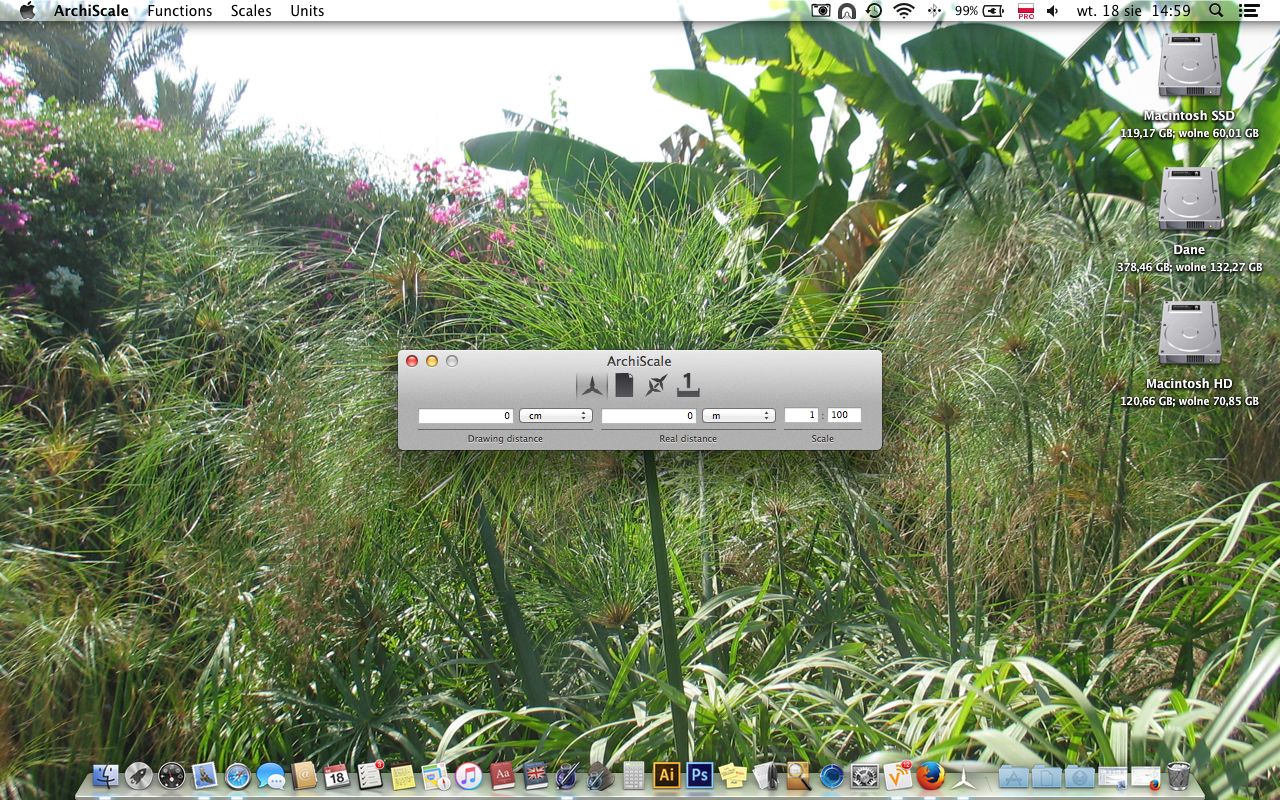Click the volume speaker icon
The image size is (1280, 800).
pos(1053,11)
